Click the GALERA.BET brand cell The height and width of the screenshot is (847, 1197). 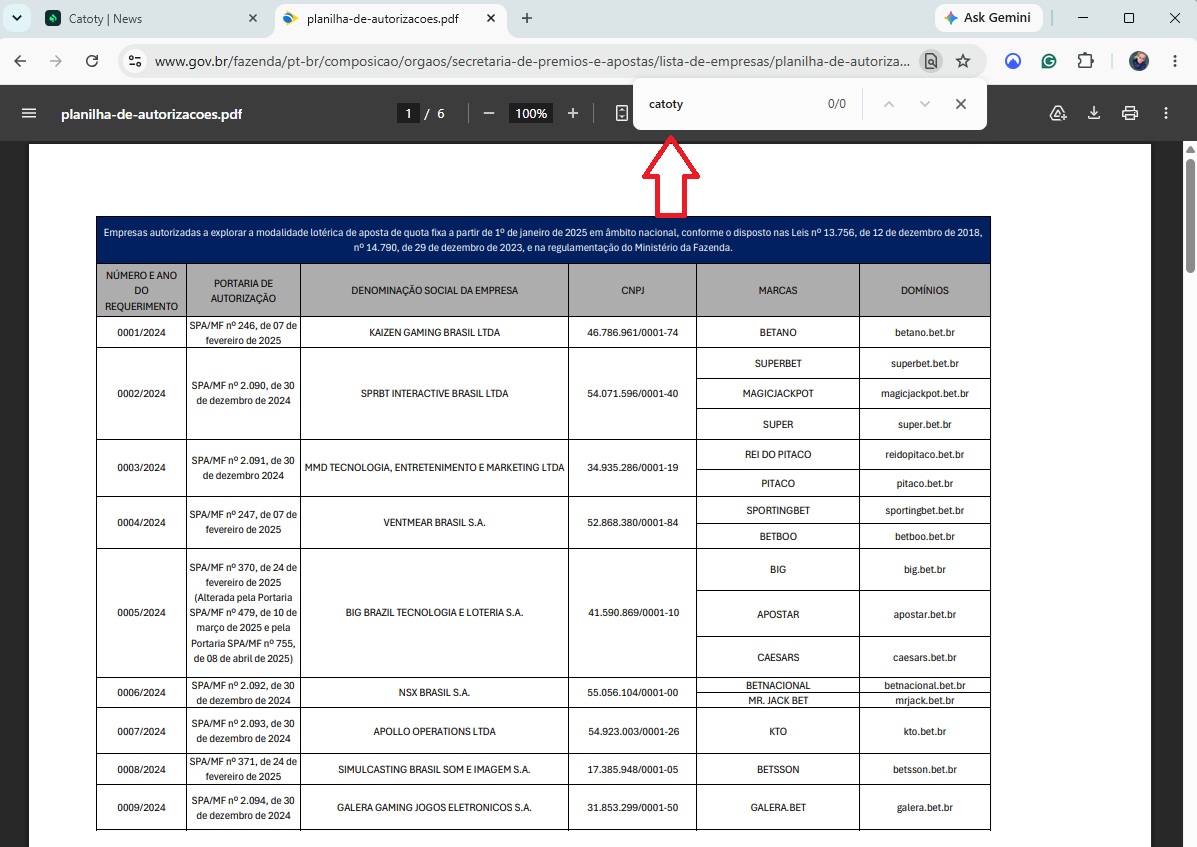click(778, 807)
